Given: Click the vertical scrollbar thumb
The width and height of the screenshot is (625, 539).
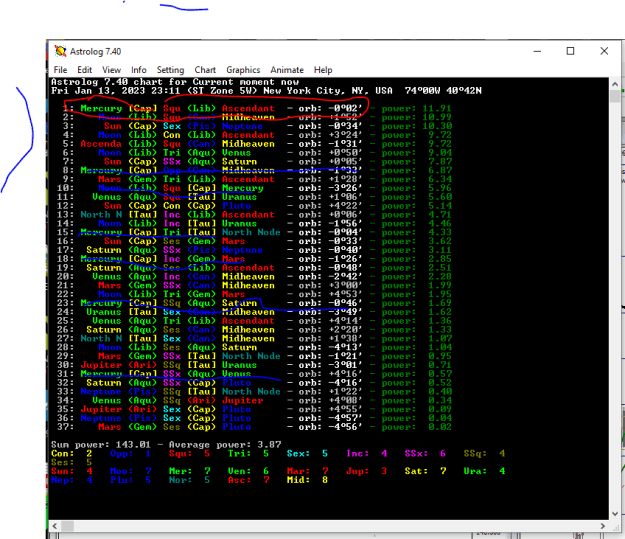Looking at the screenshot, I should pyautogui.click(x=615, y=96).
